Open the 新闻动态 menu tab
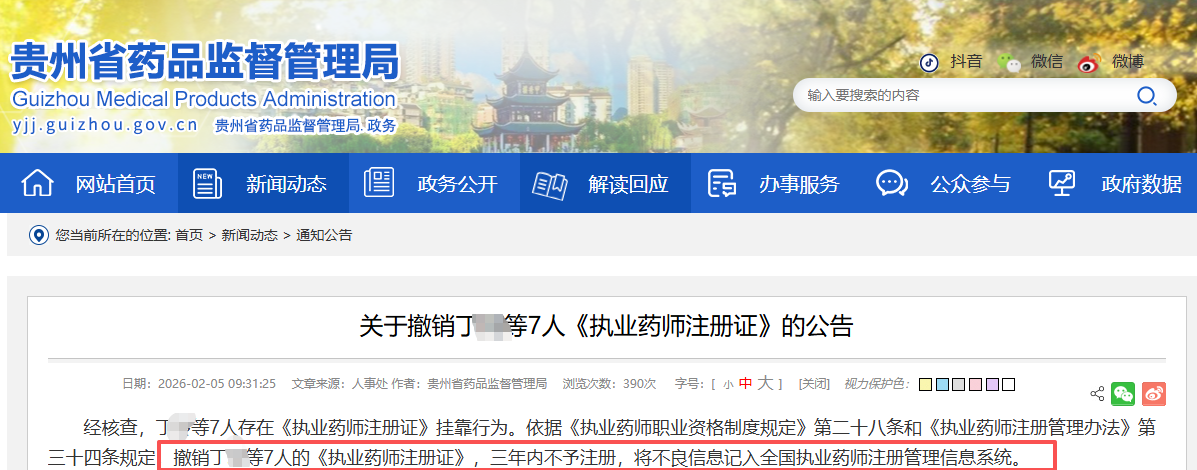This screenshot has height=470, width=1197. pyautogui.click(x=263, y=183)
